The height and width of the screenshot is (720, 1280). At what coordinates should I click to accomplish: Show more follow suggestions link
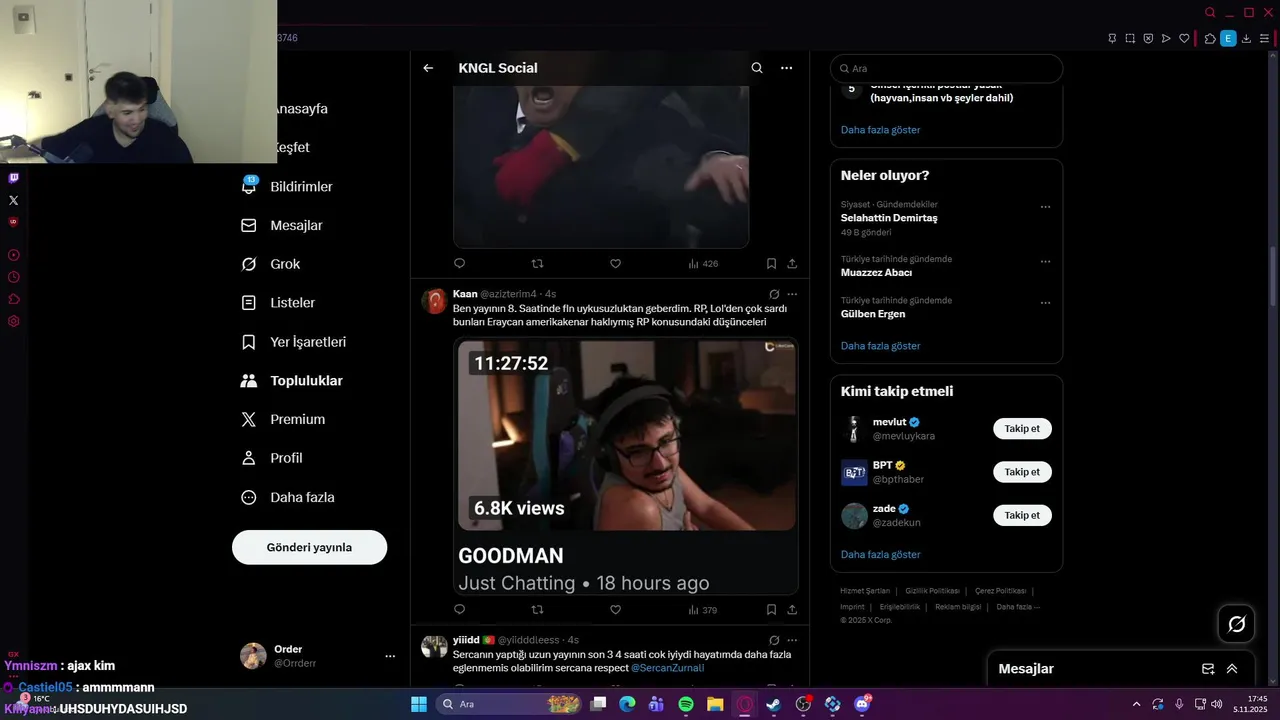[880, 555]
